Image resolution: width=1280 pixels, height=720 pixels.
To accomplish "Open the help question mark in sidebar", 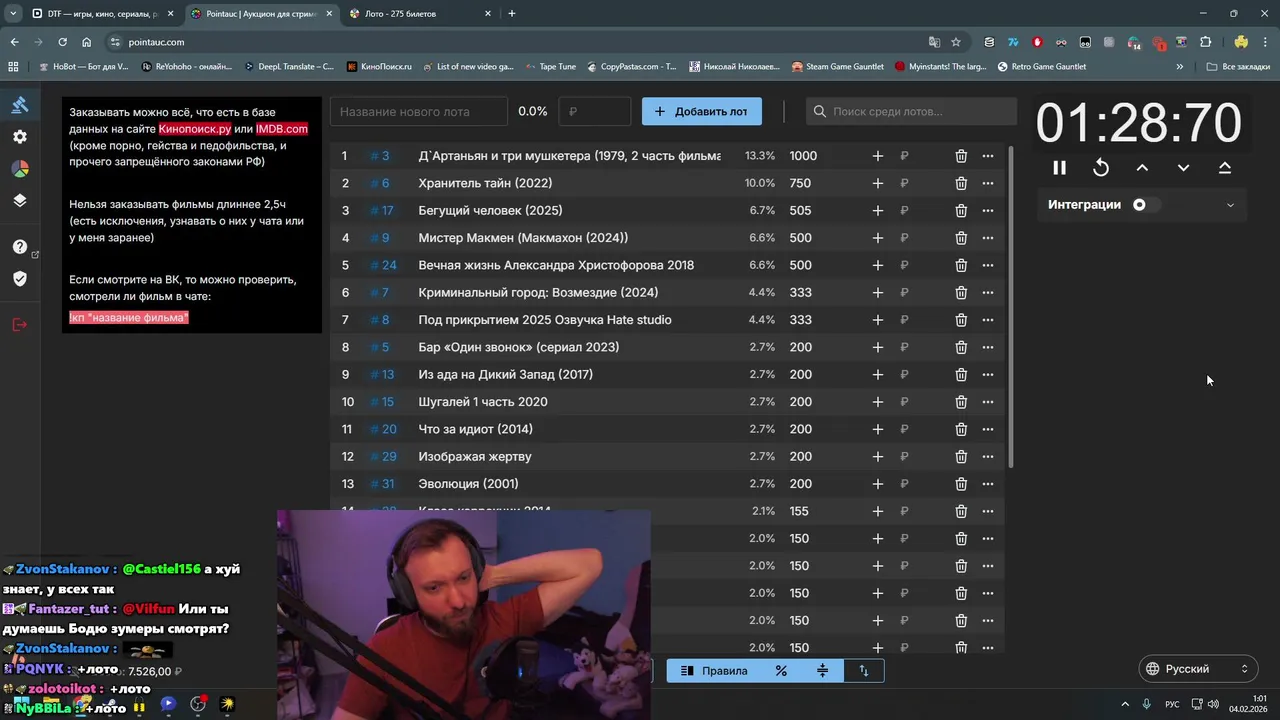I will (x=20, y=247).
